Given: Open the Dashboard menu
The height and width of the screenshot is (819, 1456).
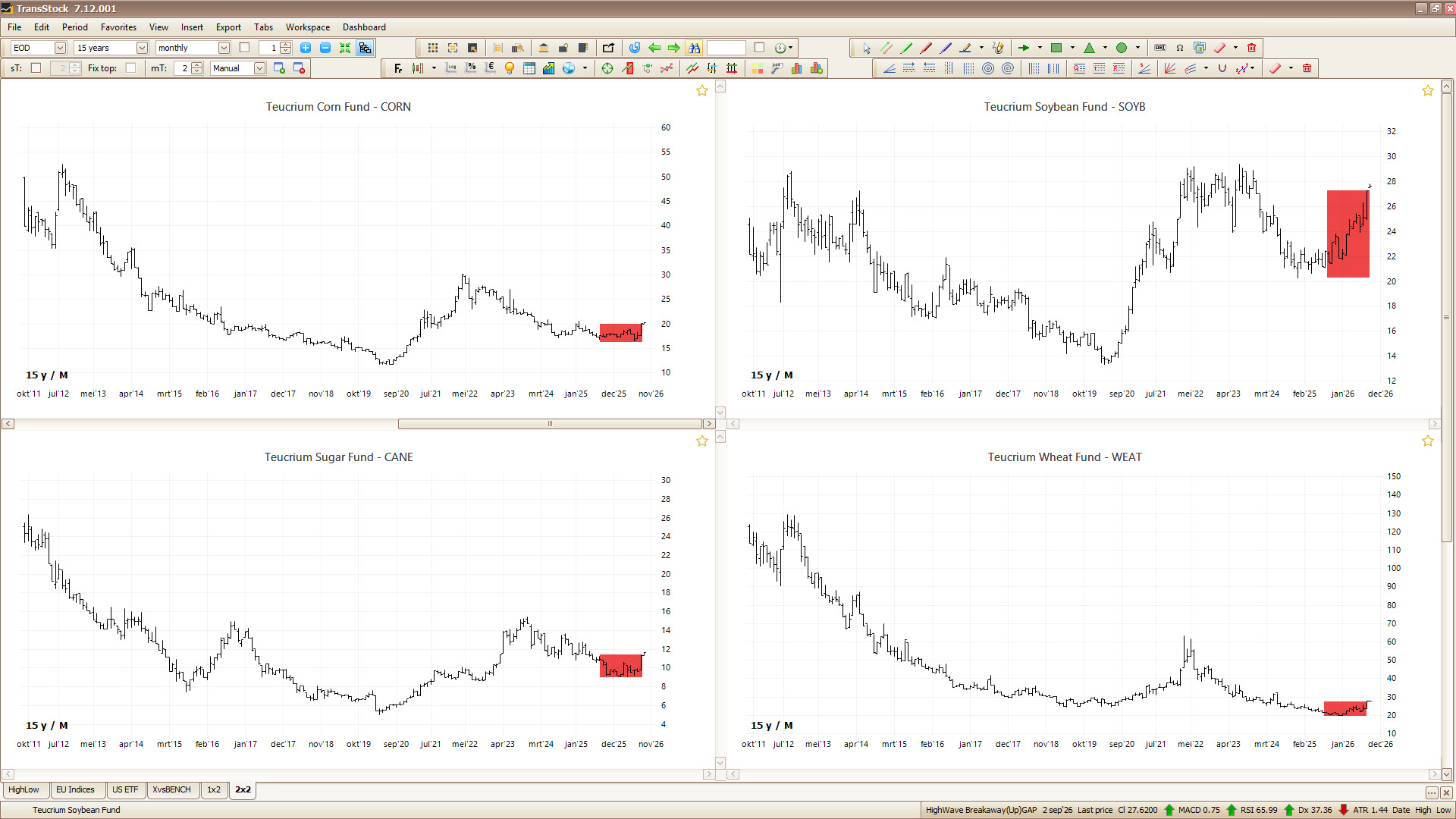Looking at the screenshot, I should 364,27.
